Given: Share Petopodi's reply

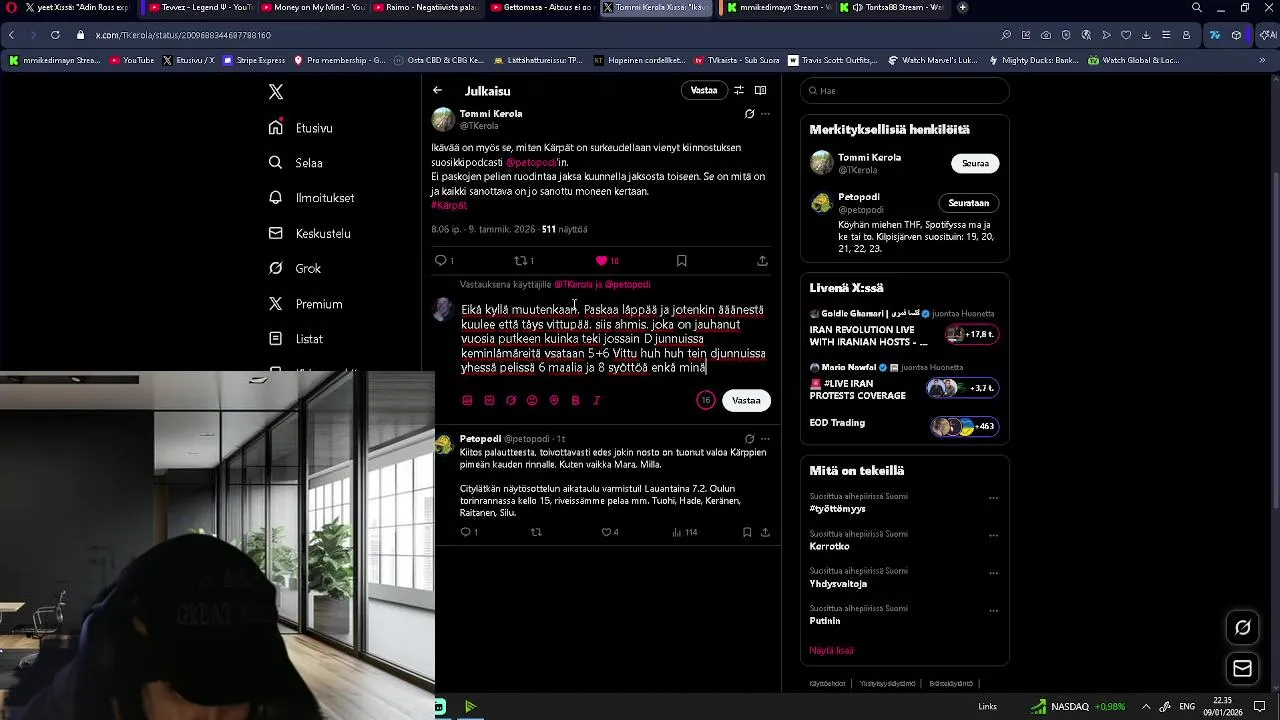Looking at the screenshot, I should click(765, 532).
